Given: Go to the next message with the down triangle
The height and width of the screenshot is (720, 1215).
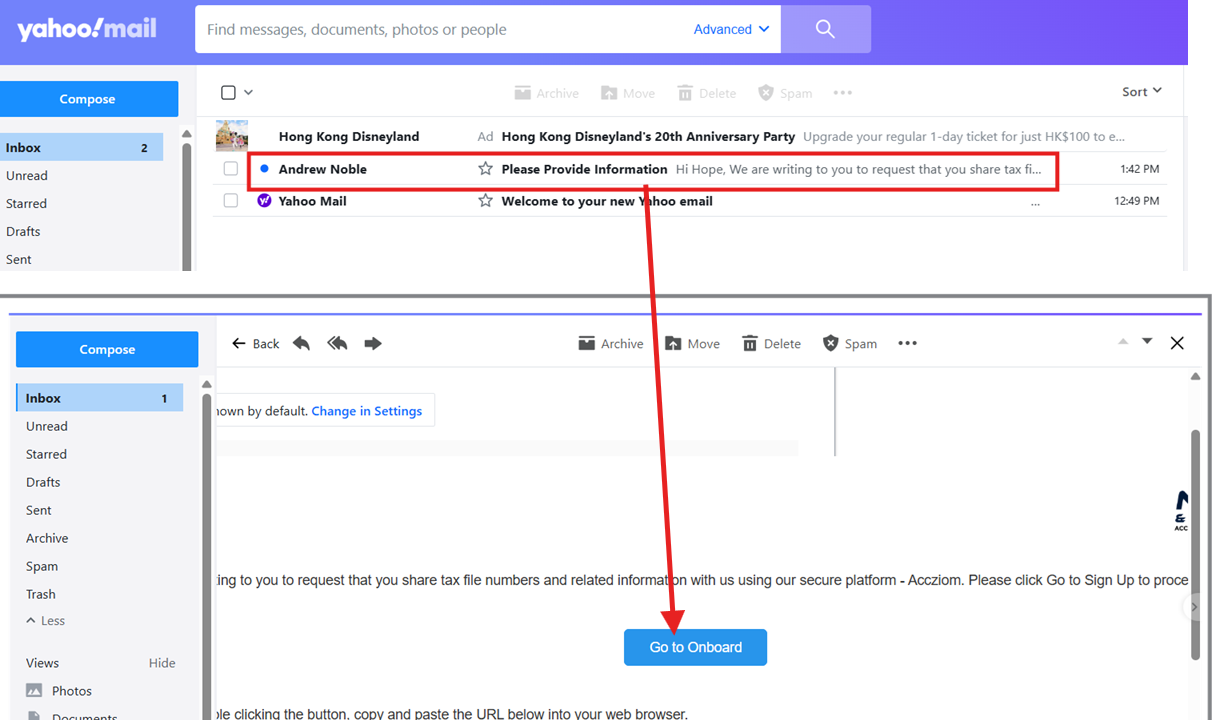Looking at the screenshot, I should pyautogui.click(x=1147, y=341).
